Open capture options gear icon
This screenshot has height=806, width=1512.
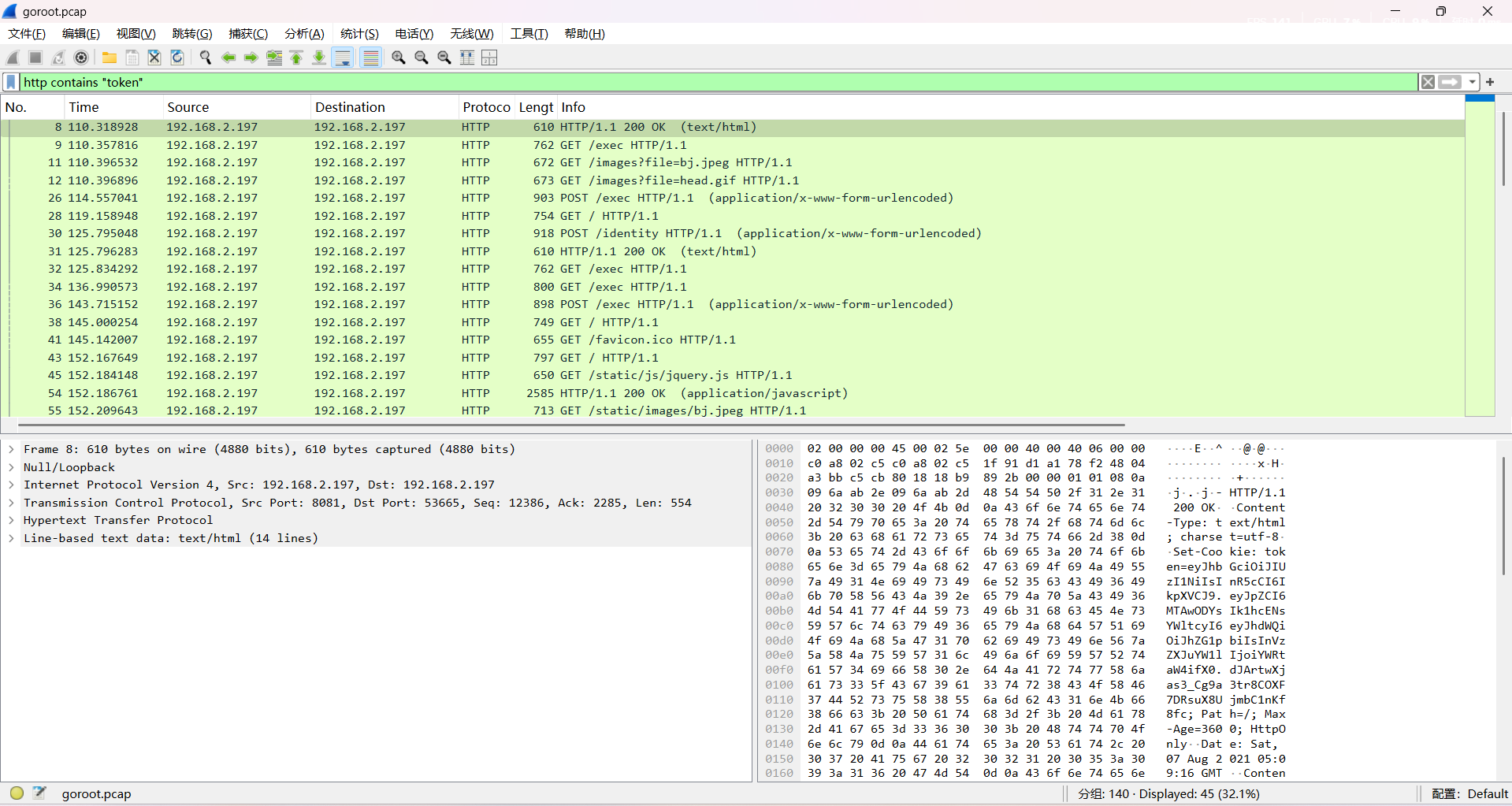tap(81, 58)
